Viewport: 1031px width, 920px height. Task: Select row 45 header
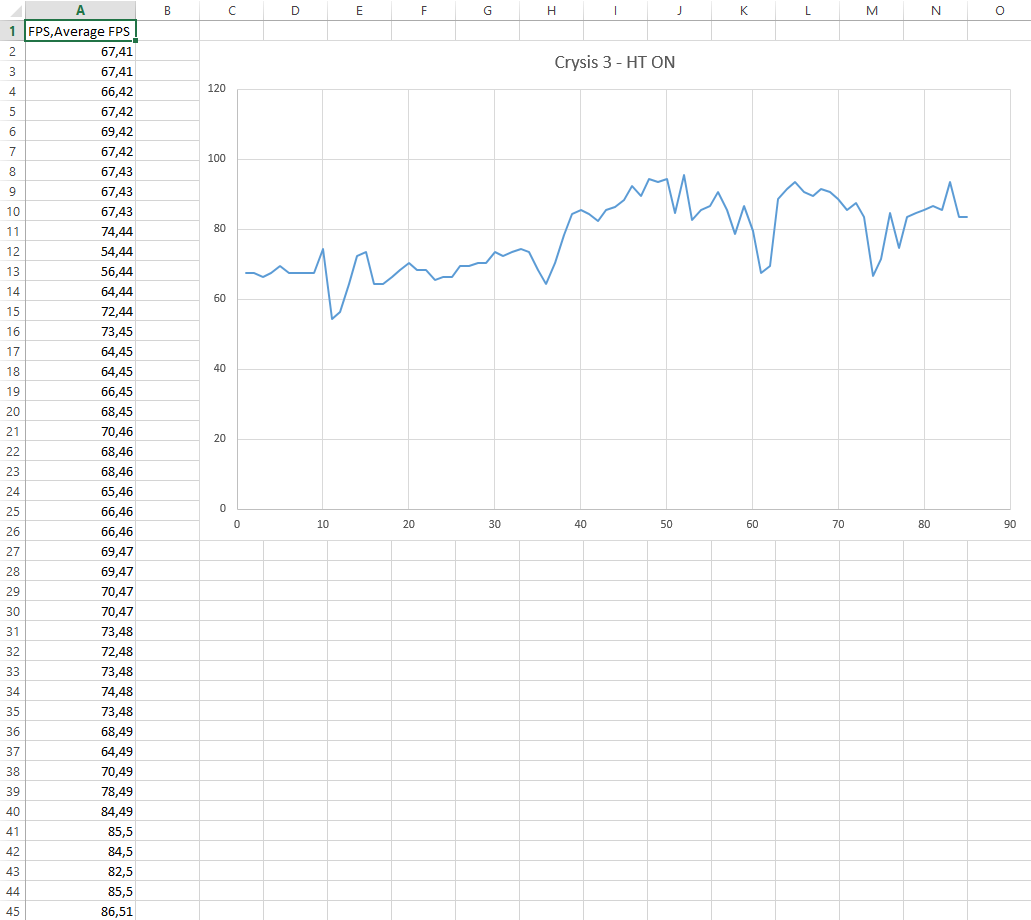point(12,911)
